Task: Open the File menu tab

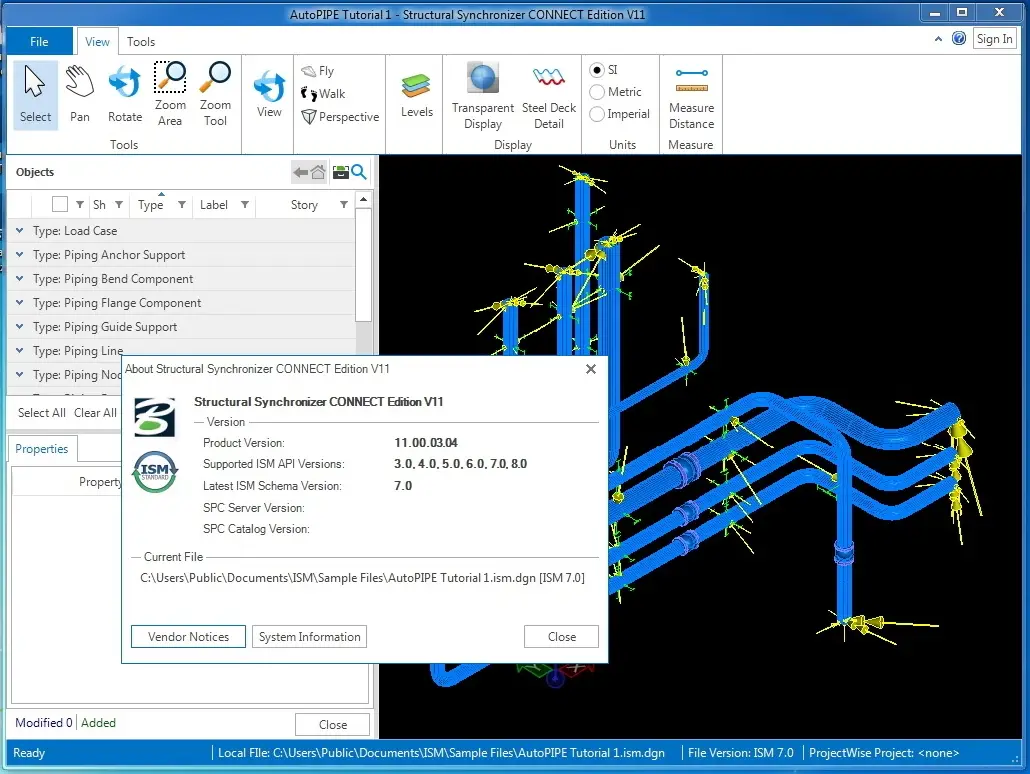Action: tap(39, 41)
